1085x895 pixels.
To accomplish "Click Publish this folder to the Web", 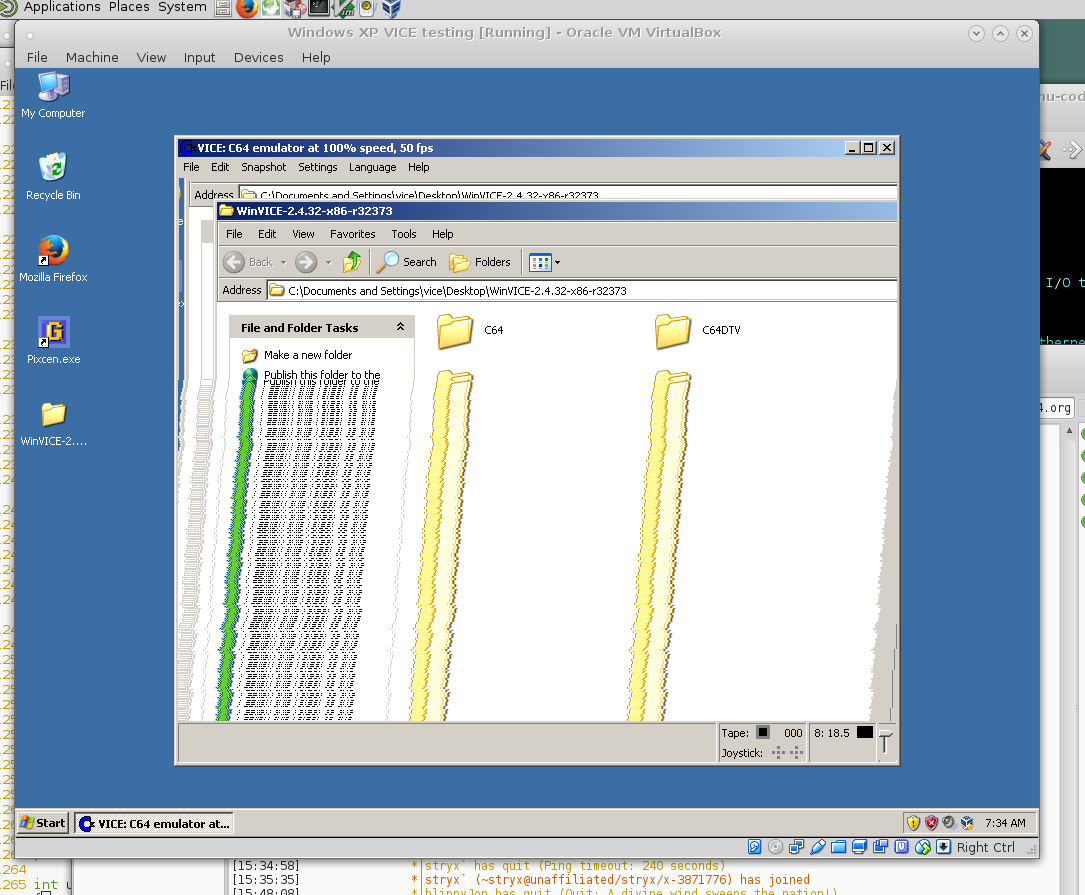I will pyautogui.click(x=322, y=374).
